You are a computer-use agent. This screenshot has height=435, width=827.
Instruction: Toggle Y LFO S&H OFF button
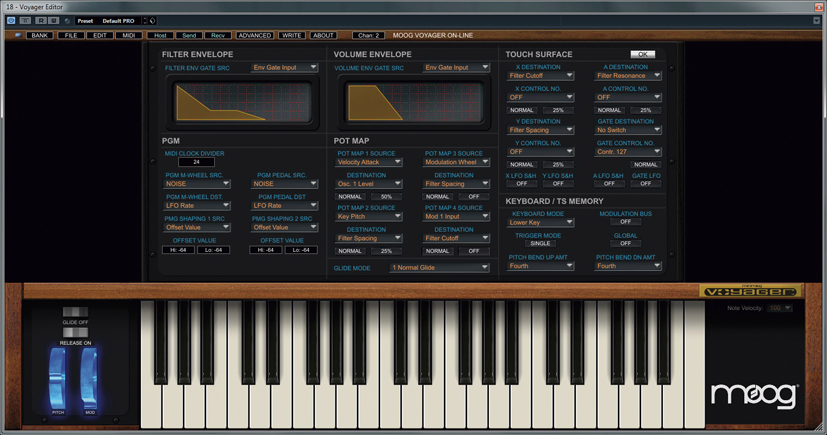(558, 184)
